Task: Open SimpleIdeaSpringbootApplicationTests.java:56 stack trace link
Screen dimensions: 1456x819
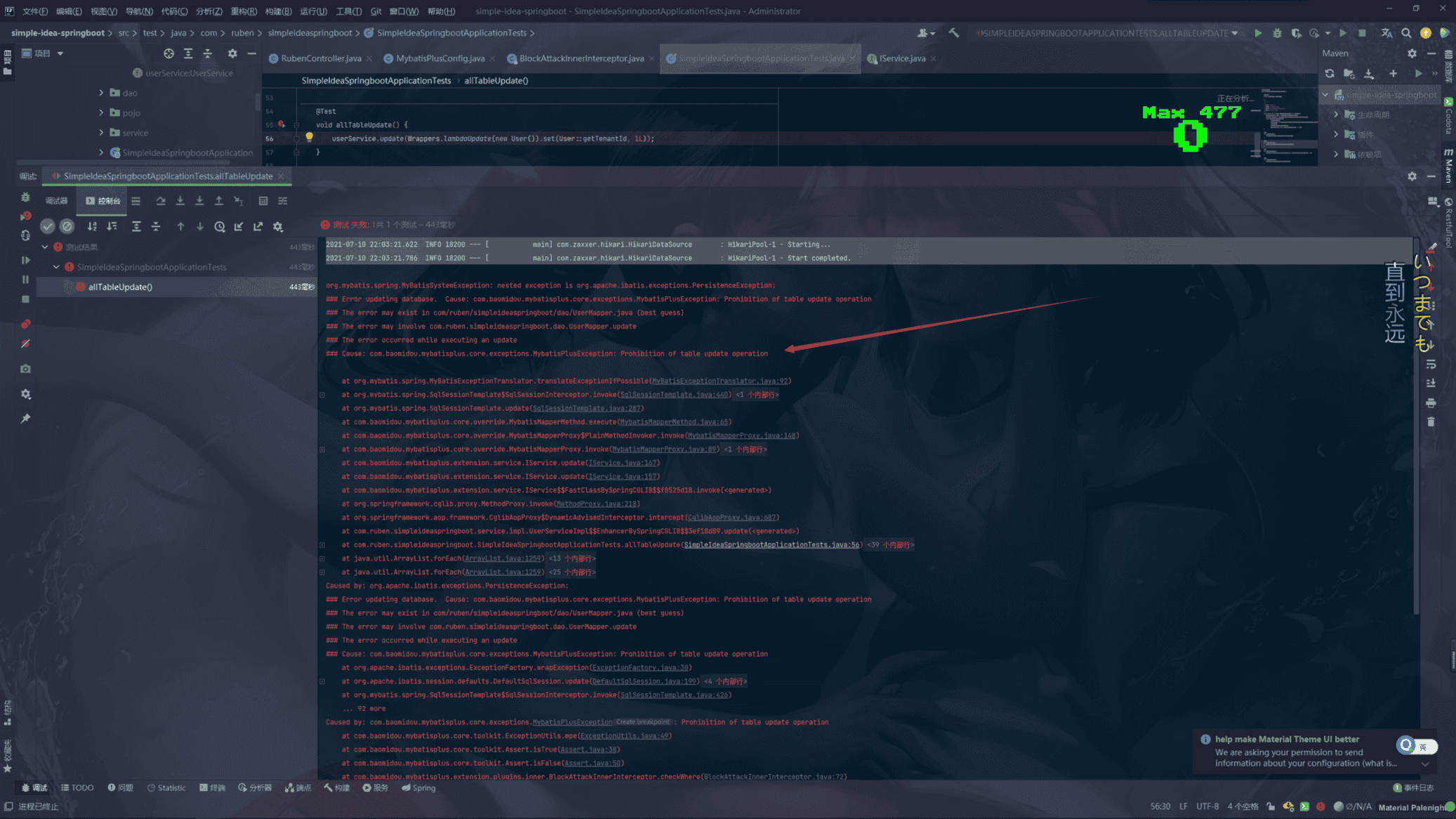Action: click(x=771, y=544)
